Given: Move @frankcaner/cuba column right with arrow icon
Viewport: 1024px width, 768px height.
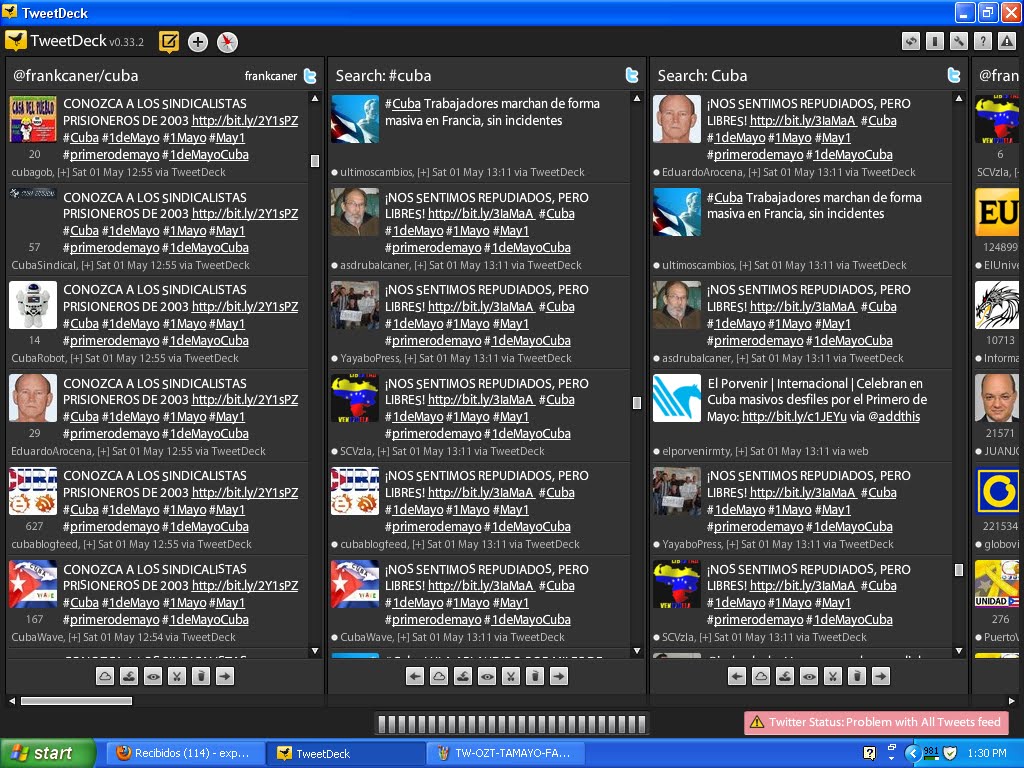Looking at the screenshot, I should 225,677.
